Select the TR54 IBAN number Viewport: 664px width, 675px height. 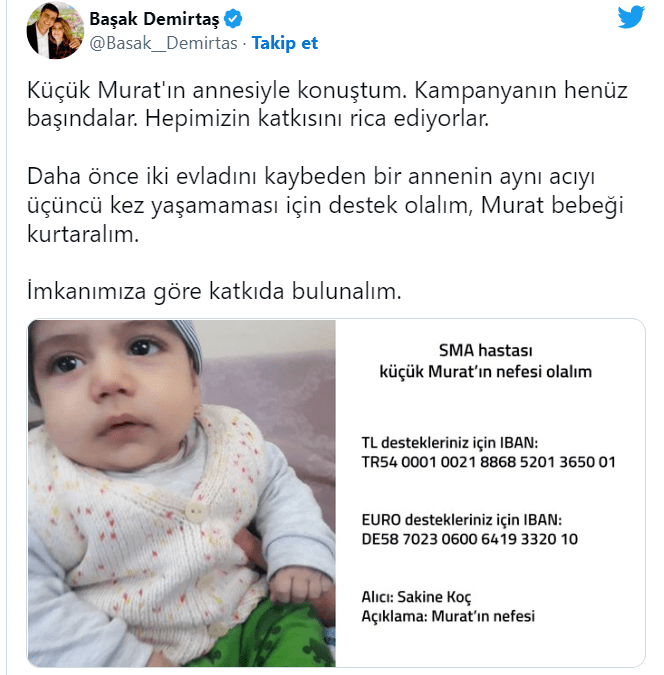point(488,462)
